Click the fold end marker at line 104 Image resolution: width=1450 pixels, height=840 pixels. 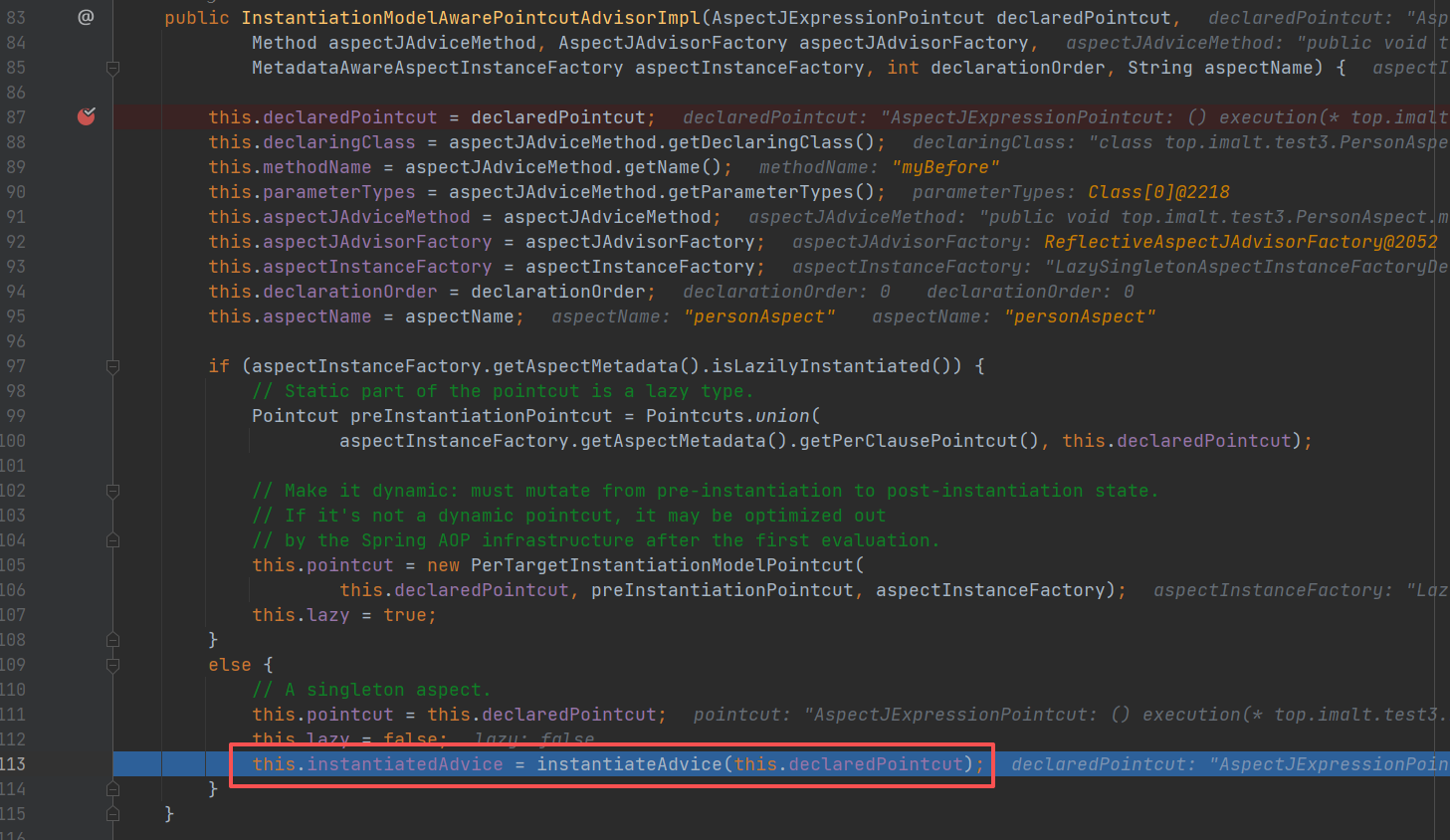pos(112,540)
